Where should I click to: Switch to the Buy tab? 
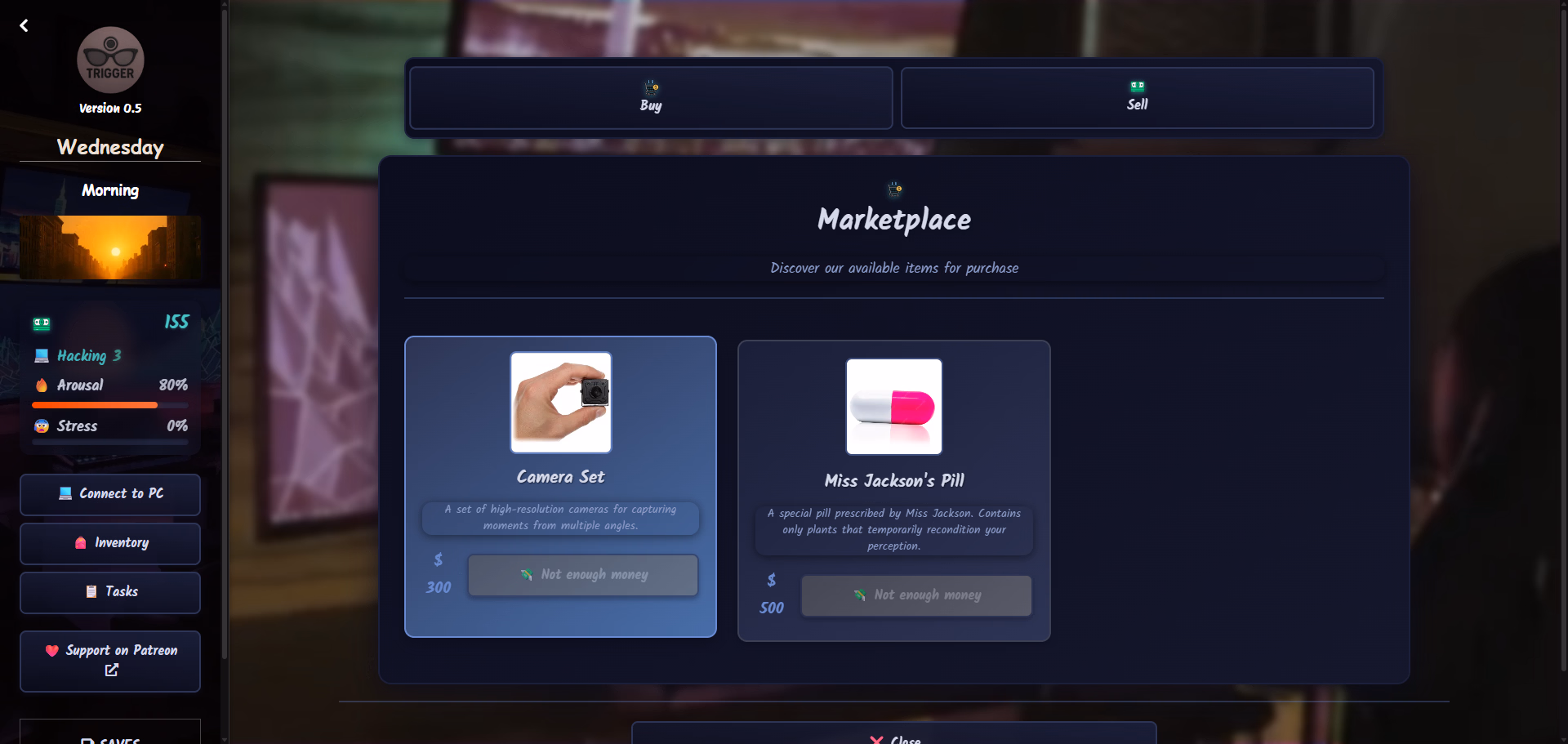click(x=651, y=98)
